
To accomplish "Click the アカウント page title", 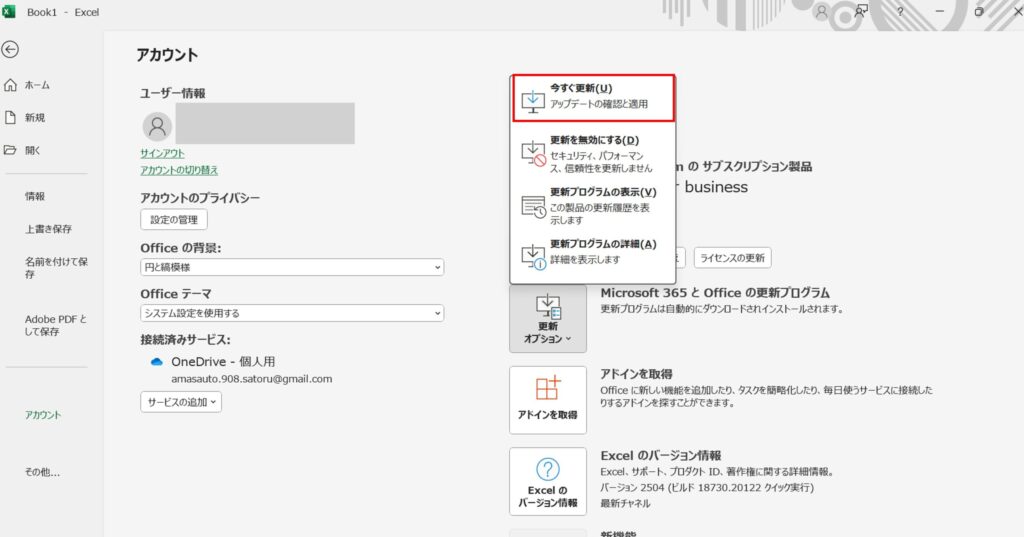I will click(167, 55).
